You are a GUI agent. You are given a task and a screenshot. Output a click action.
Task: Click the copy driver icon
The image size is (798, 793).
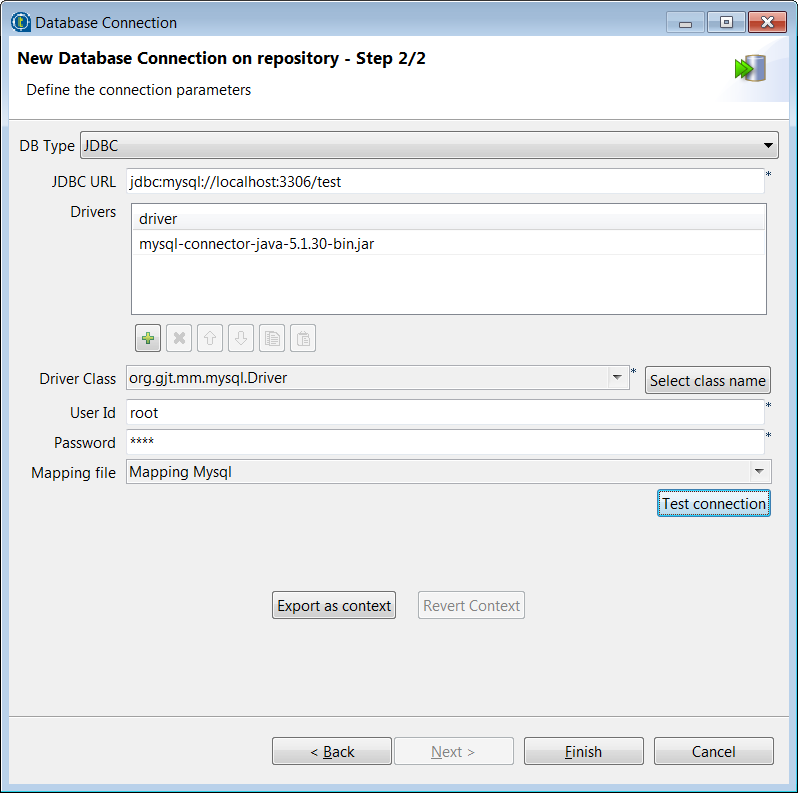pos(272,339)
